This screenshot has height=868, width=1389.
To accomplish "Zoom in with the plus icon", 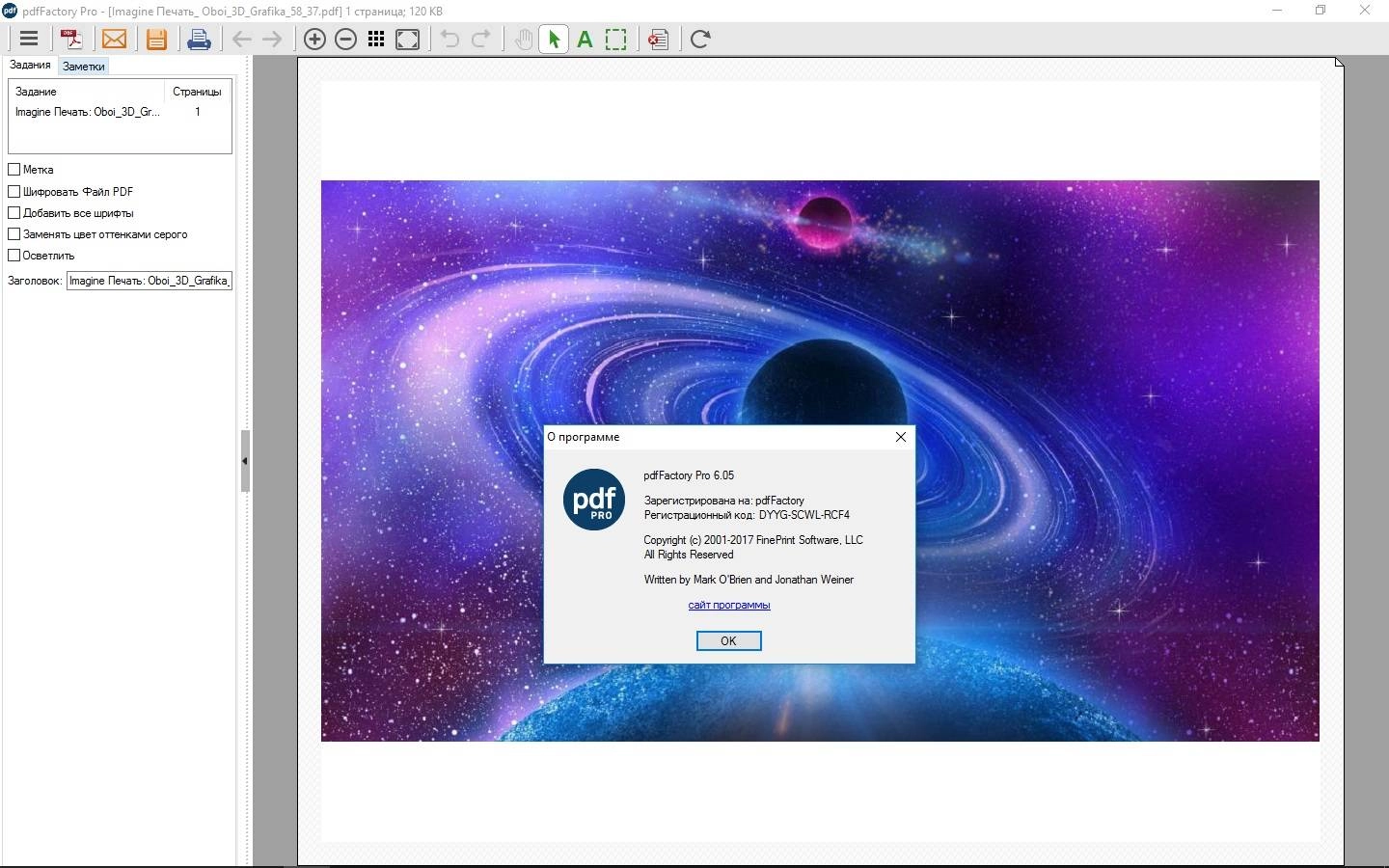I will [314, 39].
